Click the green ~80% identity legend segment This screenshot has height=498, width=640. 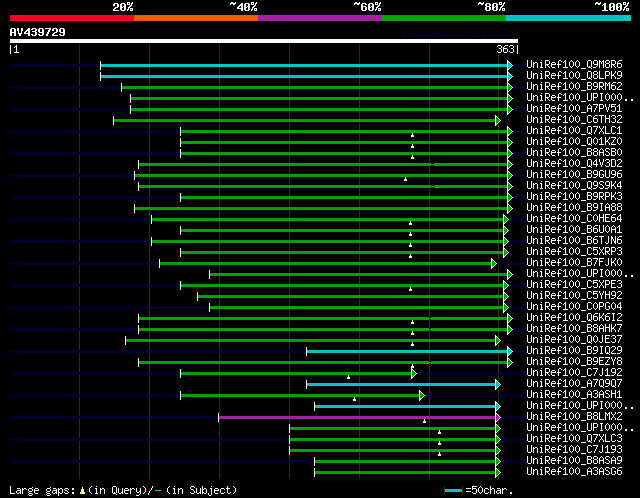click(x=444, y=18)
